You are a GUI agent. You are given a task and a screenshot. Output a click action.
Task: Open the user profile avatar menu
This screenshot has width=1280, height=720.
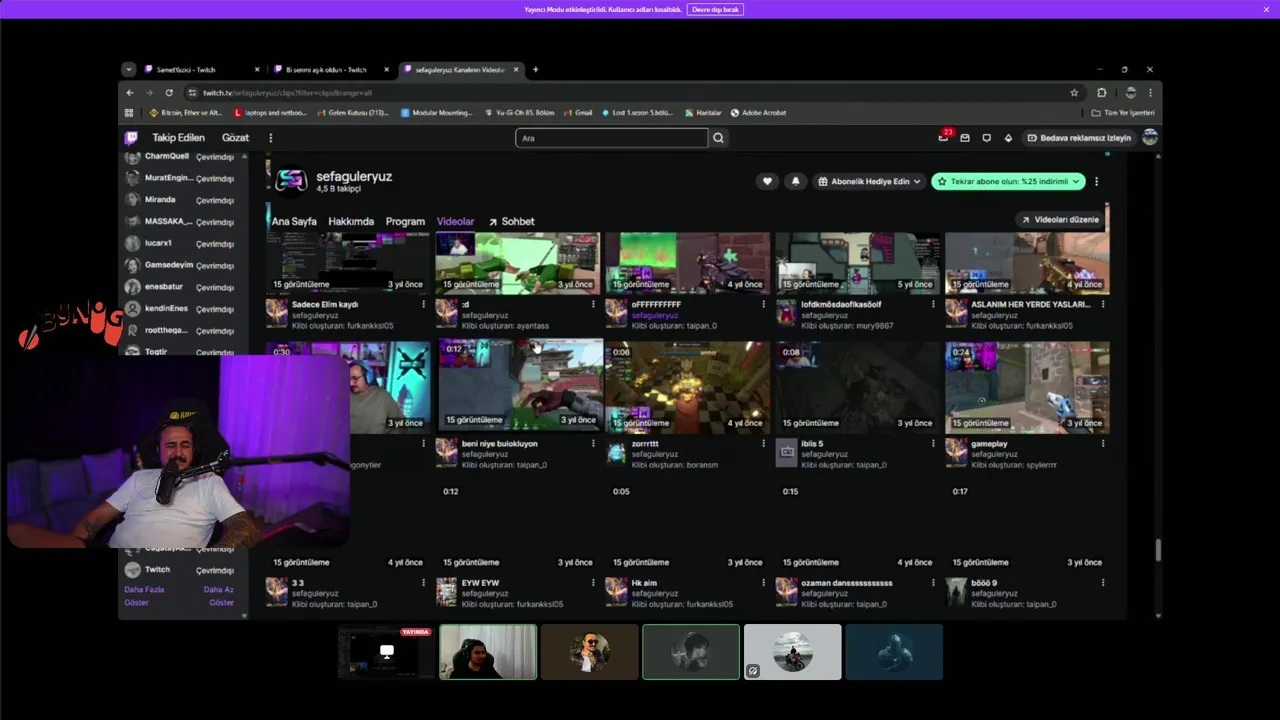1150,138
